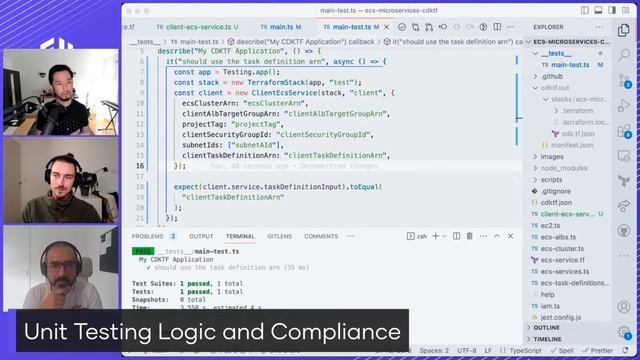Open editor More Actions ellipsis
Viewport: 640px width, 360px height.
(x=511, y=27)
